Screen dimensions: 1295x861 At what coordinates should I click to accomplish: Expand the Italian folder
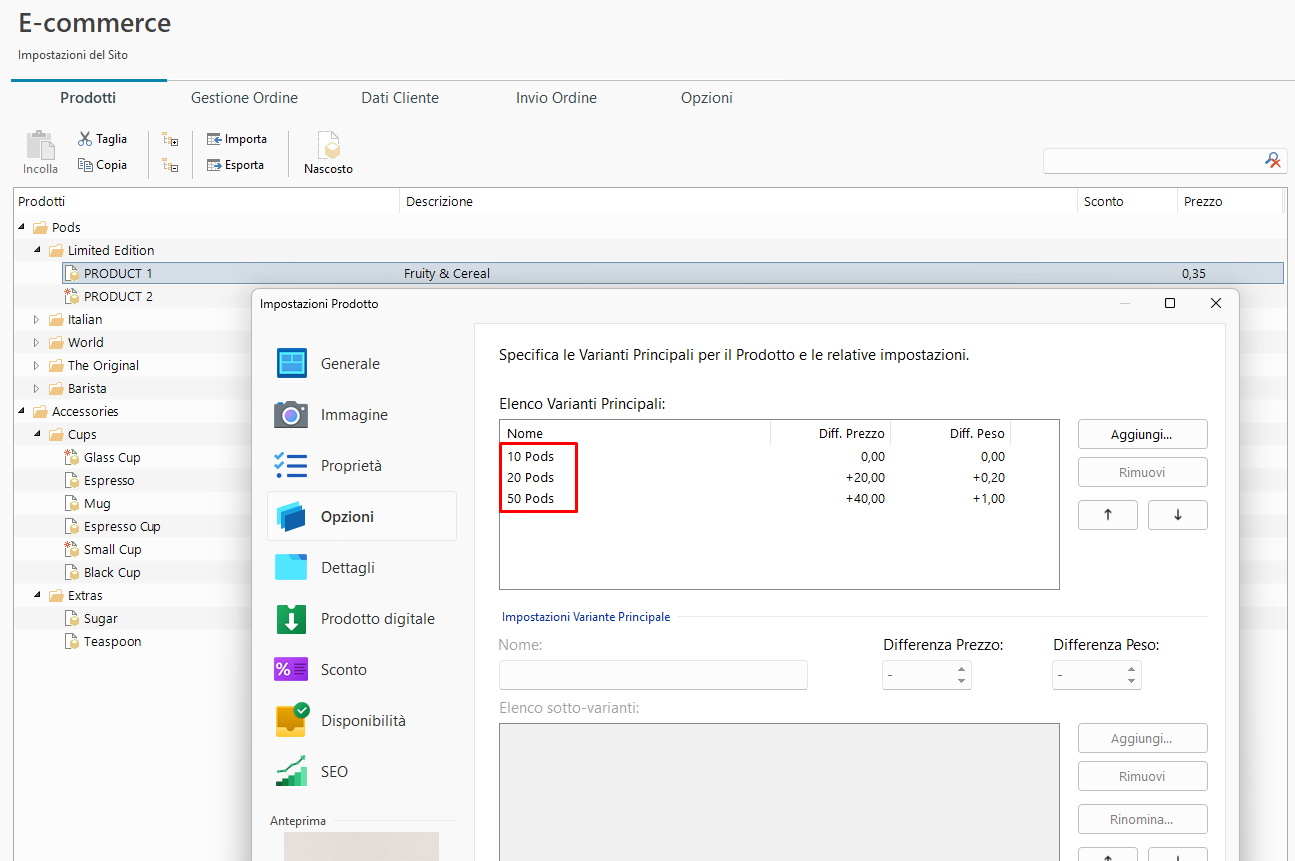tap(38, 319)
